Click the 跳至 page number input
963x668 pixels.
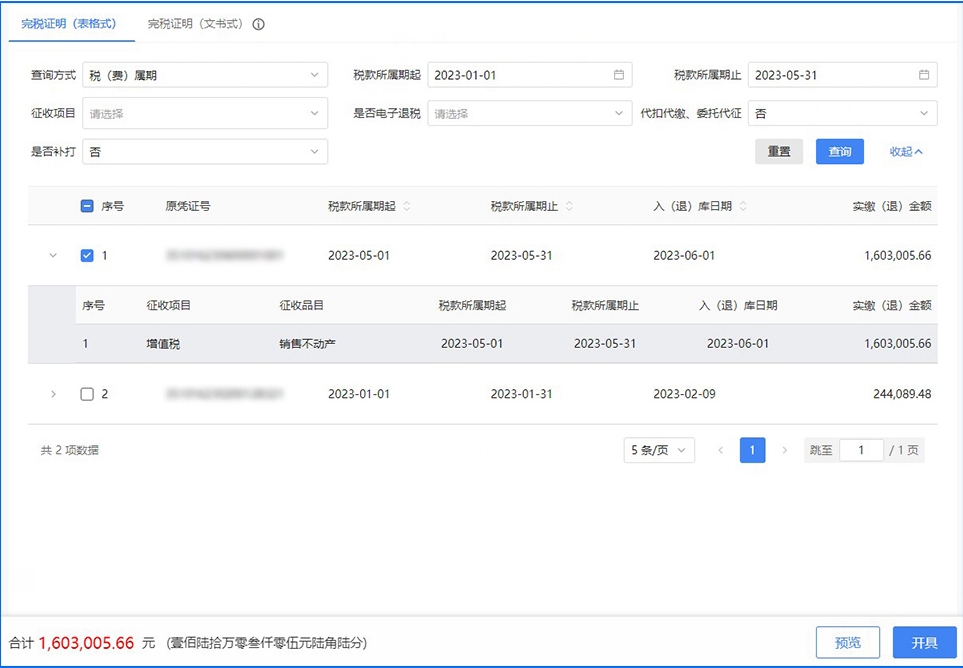point(861,451)
